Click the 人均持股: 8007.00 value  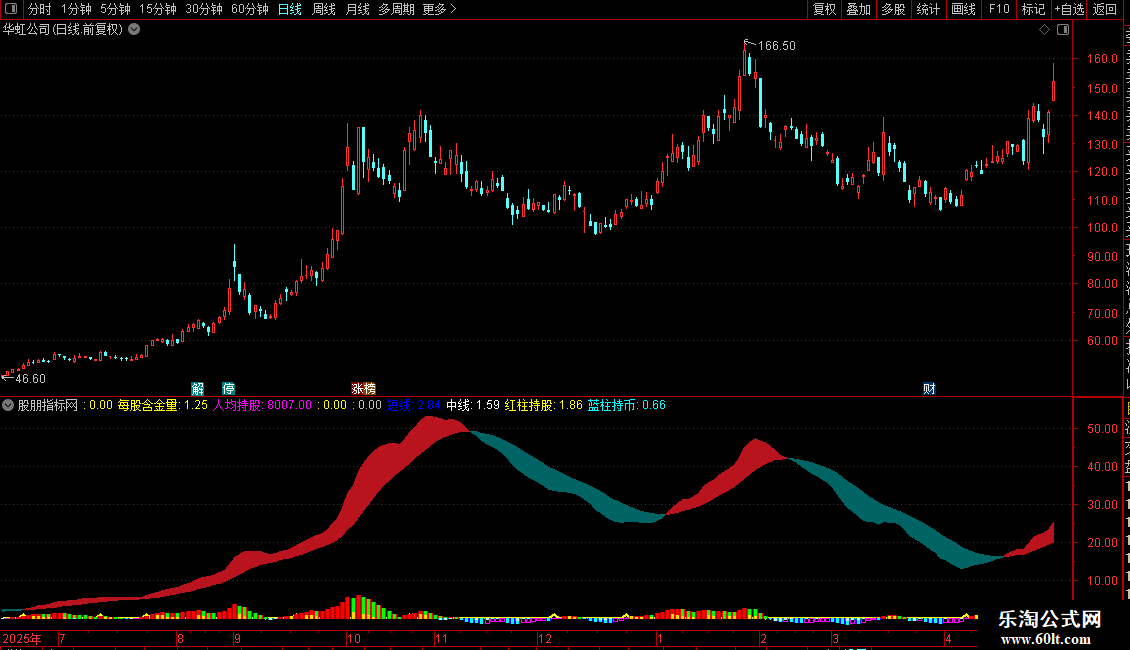pos(262,405)
